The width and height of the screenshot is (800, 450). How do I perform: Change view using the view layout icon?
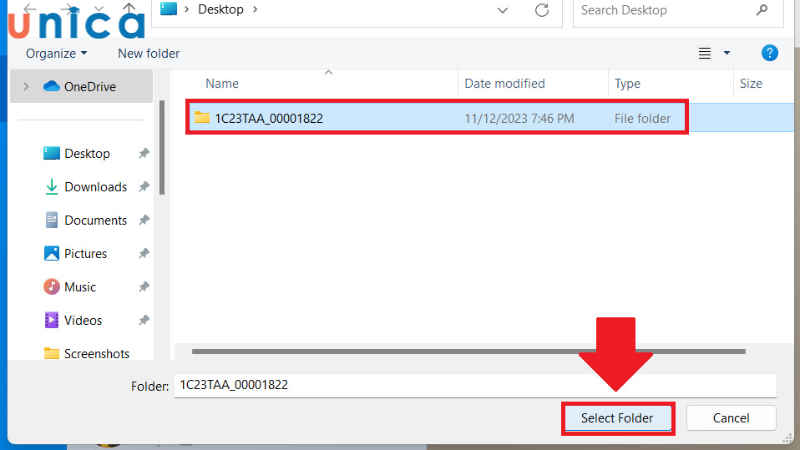[705, 53]
